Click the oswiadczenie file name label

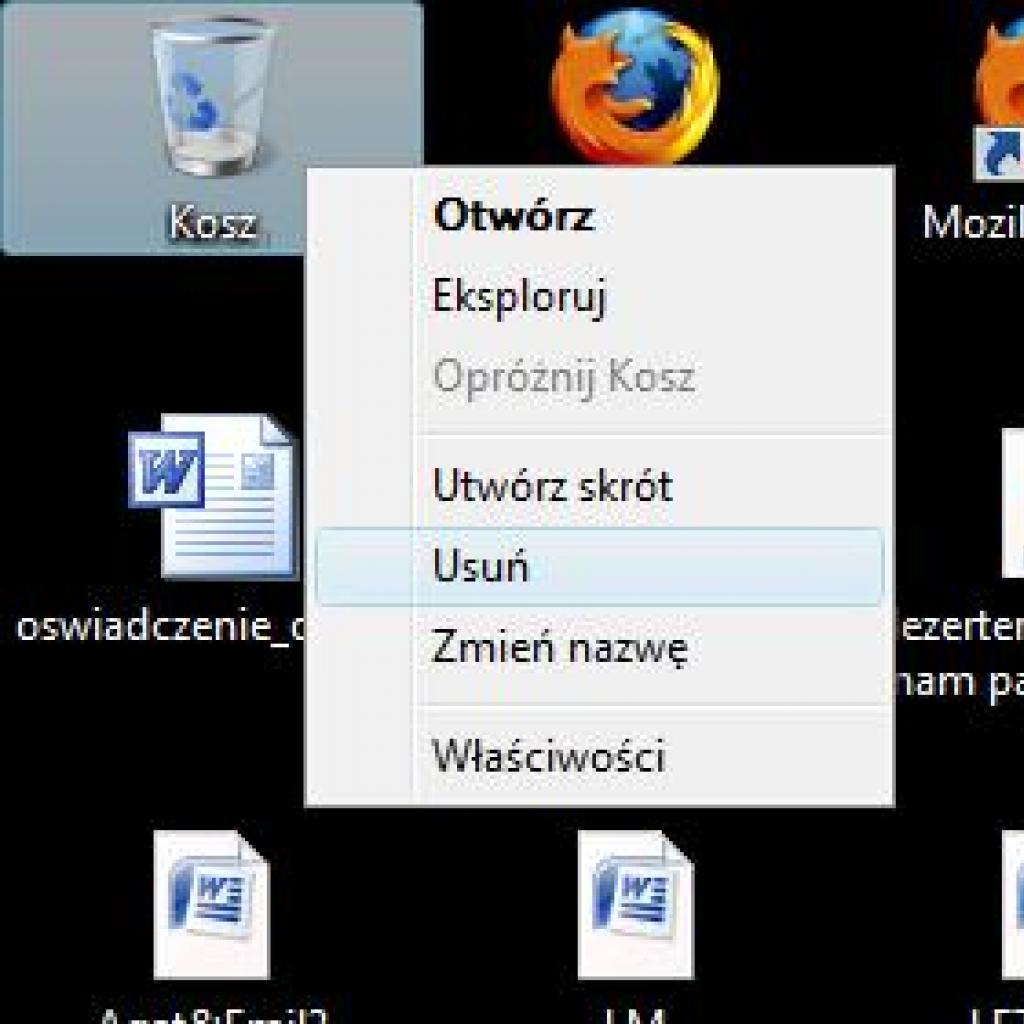coord(161,628)
